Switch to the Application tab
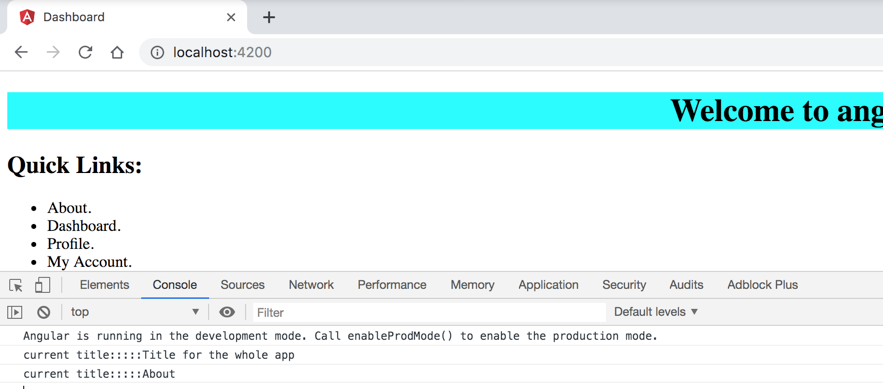Image resolution: width=883 pixels, height=389 pixels. coord(548,285)
